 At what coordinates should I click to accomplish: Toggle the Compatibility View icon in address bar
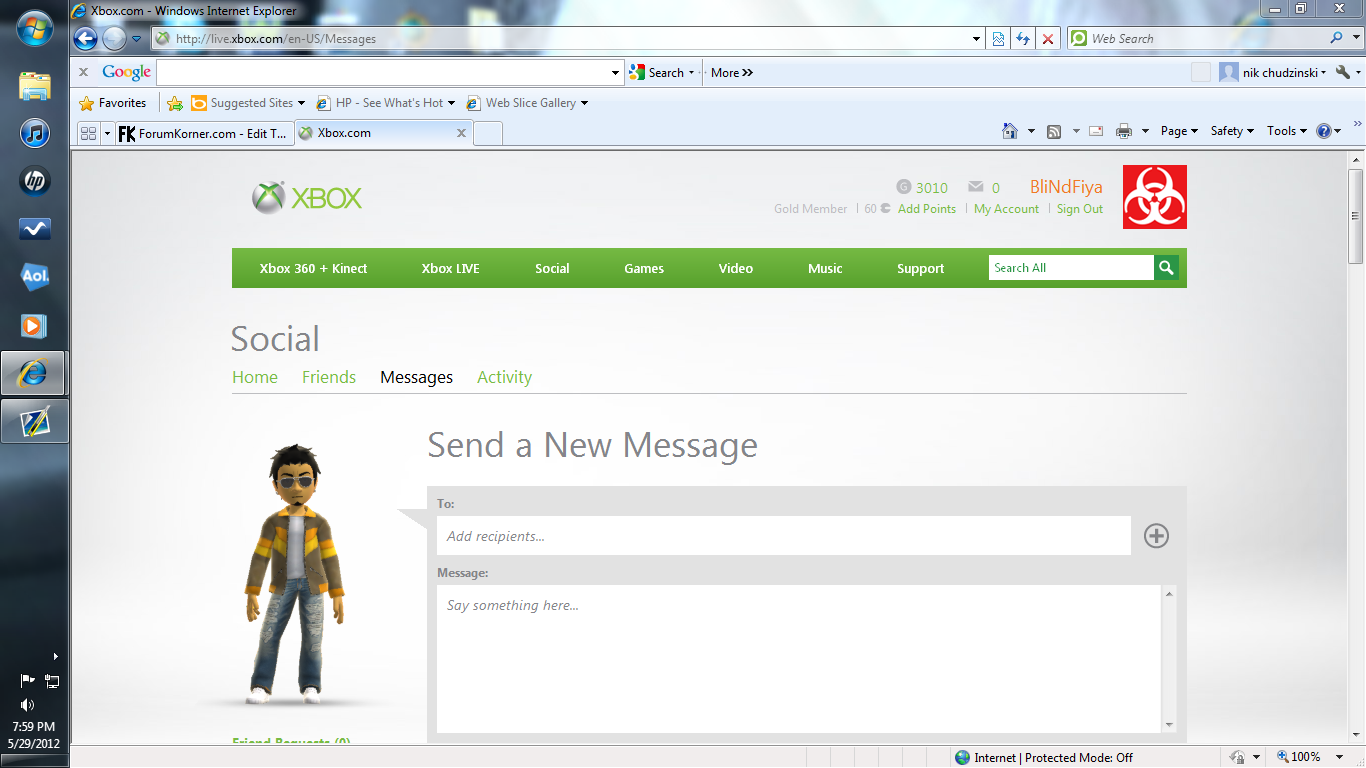tap(998, 39)
